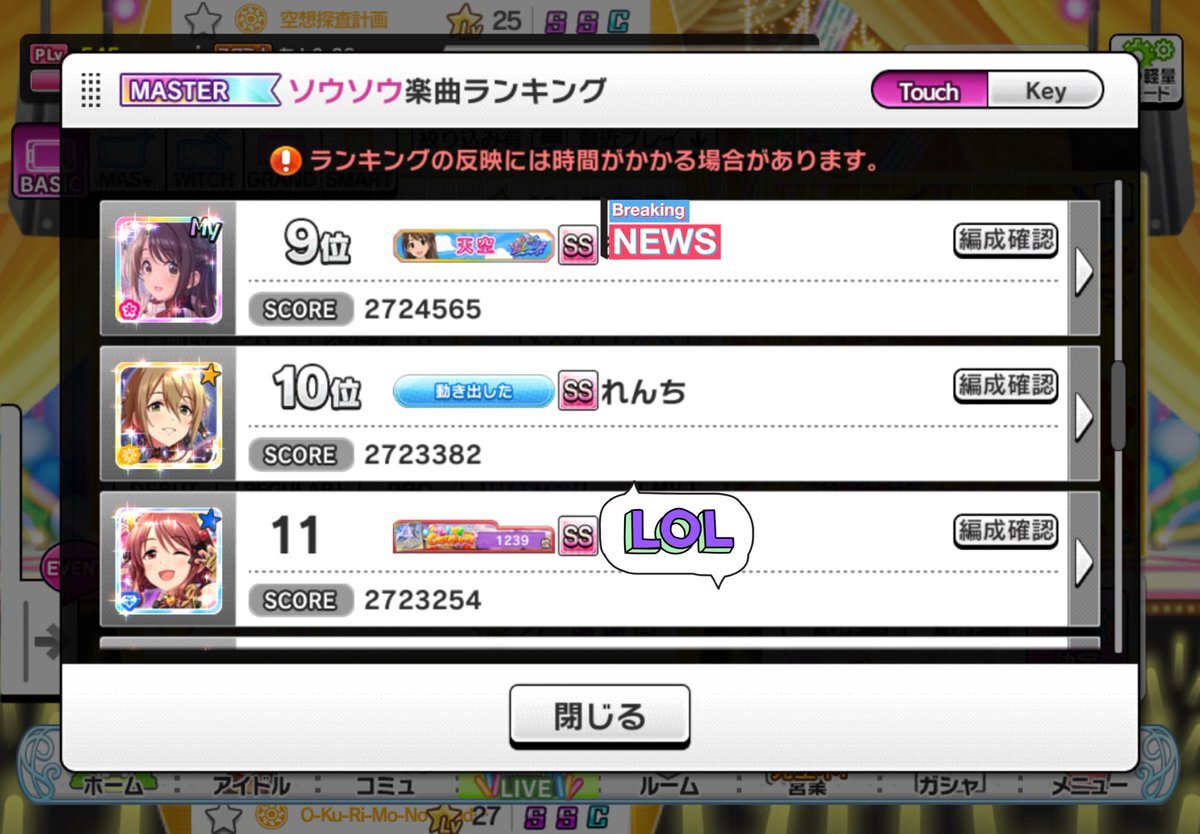The image size is (1200, 834).
Task: Click the grid dots icon beside MASTER
Action: (x=92, y=90)
